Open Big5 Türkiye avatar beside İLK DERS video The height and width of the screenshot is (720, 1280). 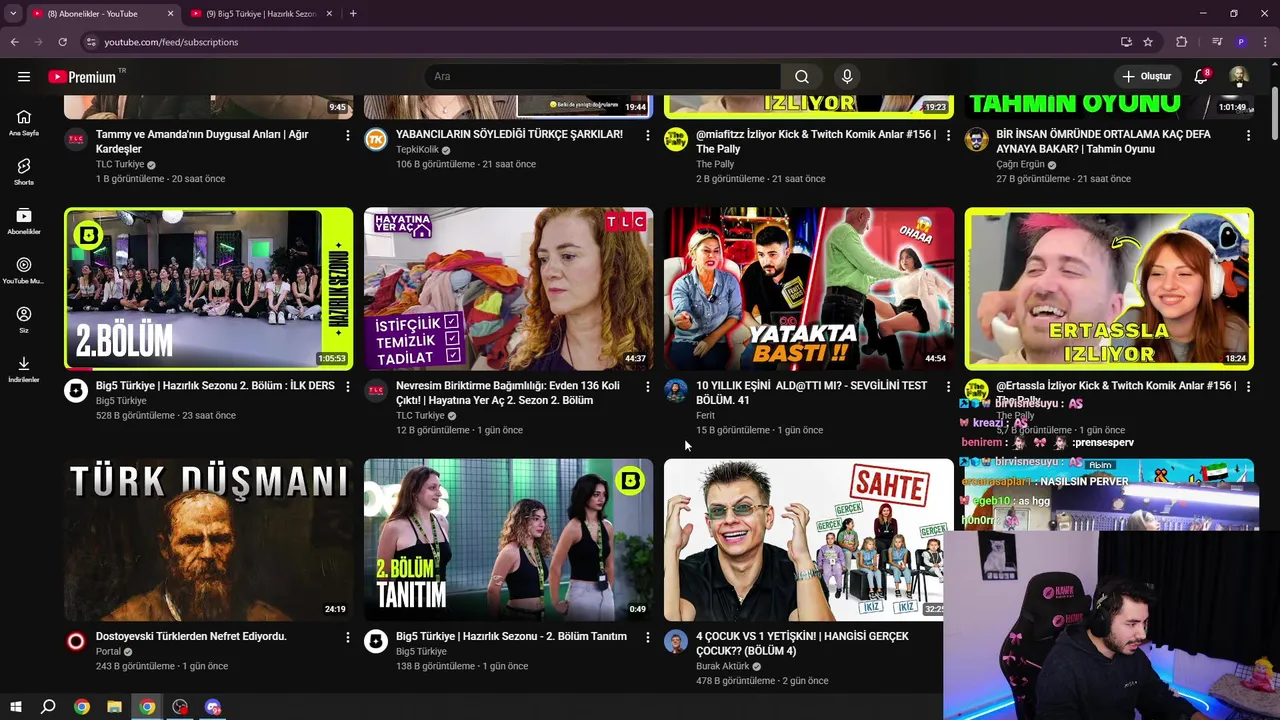point(76,390)
